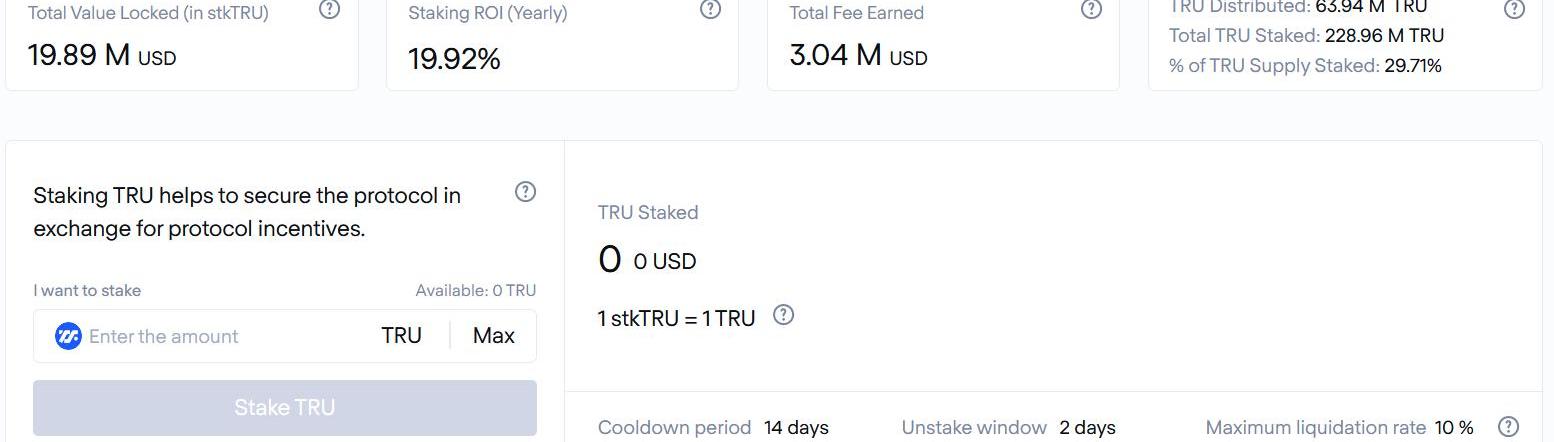1554x442 pixels.
Task: Open help icon next to staking description
Action: [525, 192]
